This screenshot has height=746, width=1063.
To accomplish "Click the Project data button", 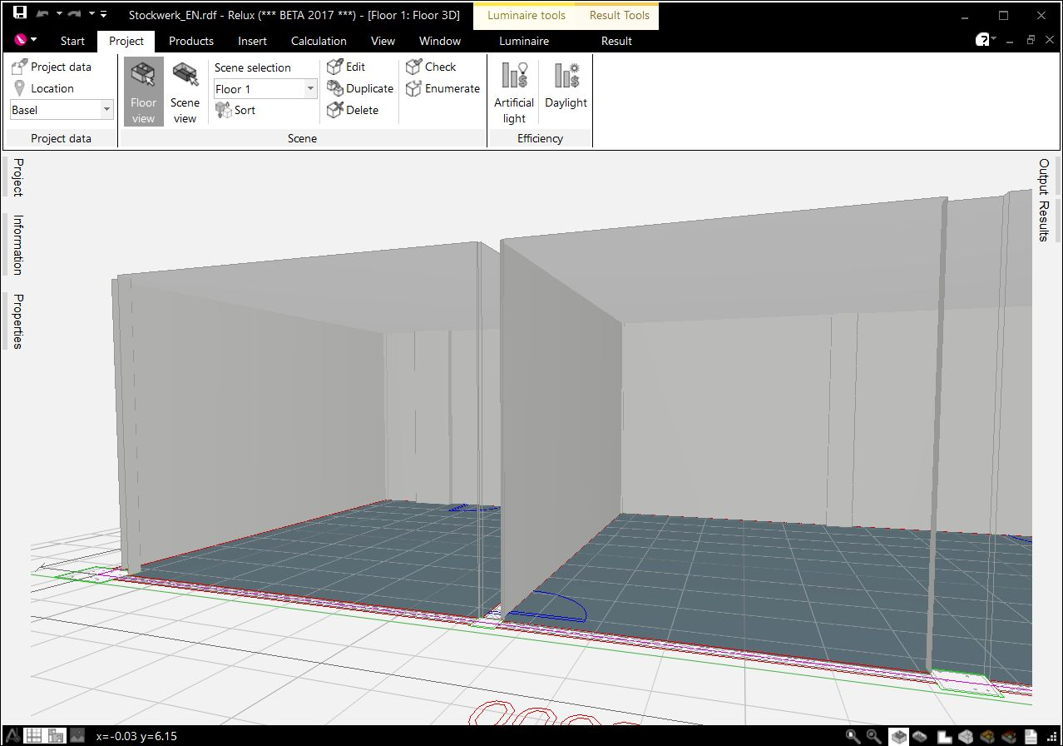I will 52,66.
